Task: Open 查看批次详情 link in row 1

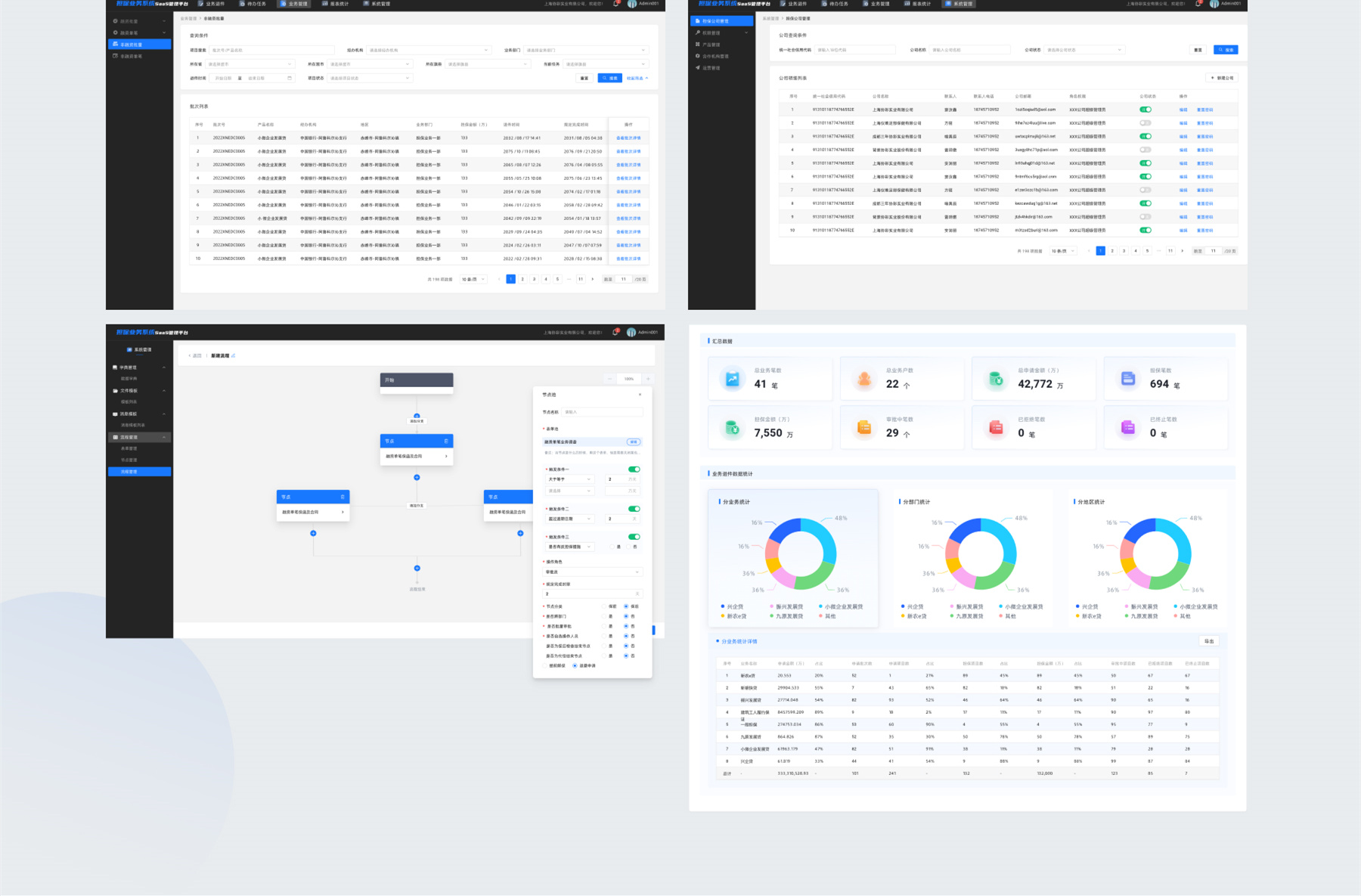Action: 628,138
